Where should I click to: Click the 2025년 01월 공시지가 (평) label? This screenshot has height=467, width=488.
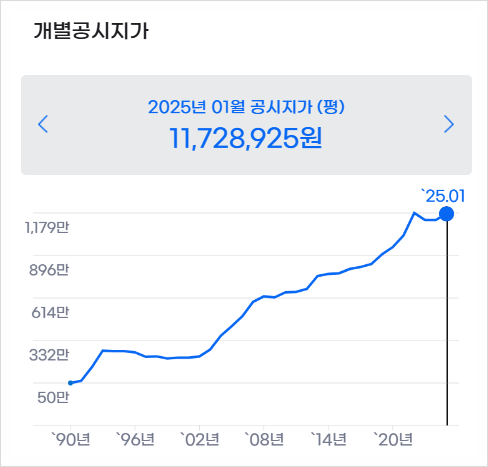pos(246,107)
